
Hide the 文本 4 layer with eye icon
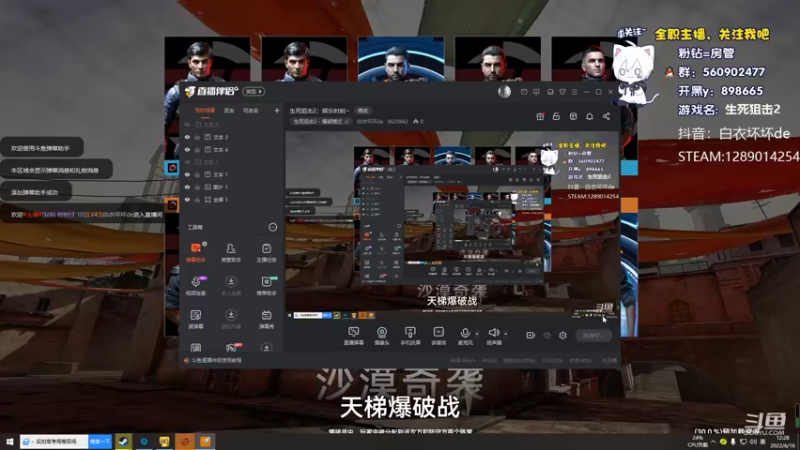(187, 149)
